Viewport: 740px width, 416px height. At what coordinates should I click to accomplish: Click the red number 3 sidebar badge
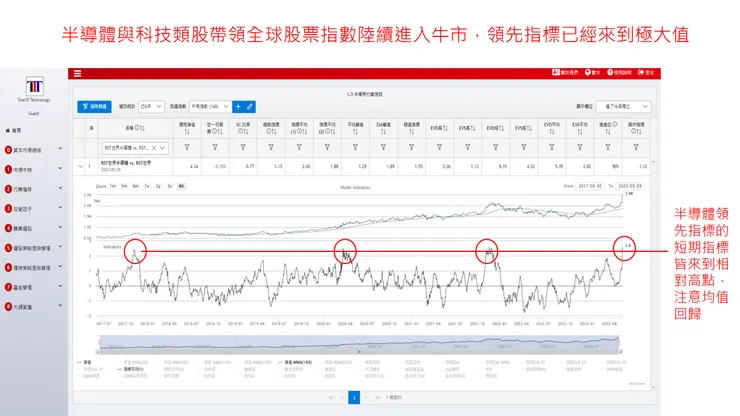pyautogui.click(x=8, y=209)
